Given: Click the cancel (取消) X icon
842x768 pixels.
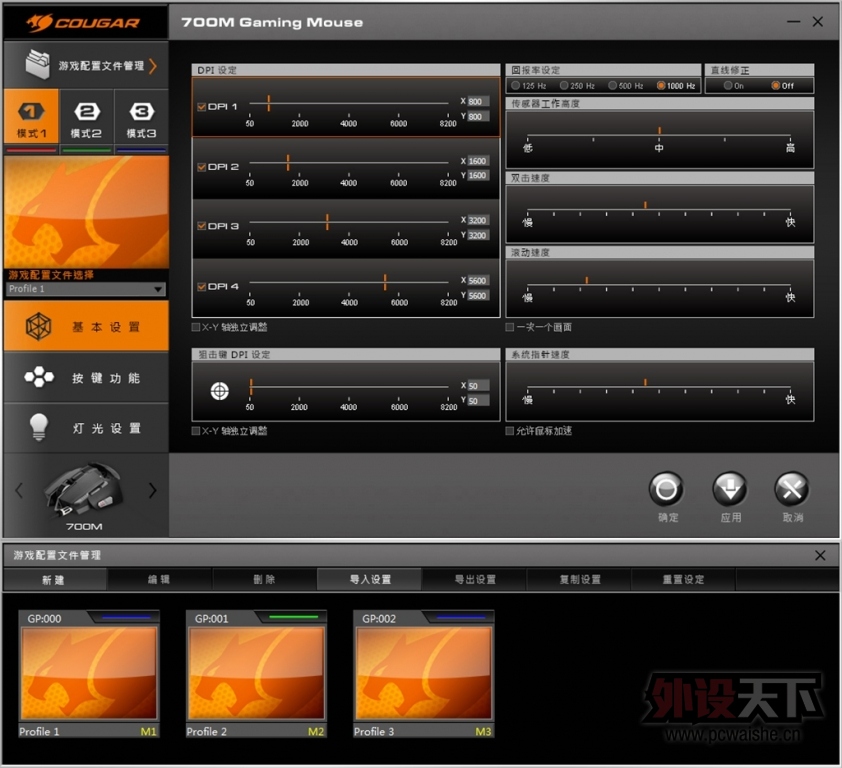Looking at the screenshot, I should (792, 489).
